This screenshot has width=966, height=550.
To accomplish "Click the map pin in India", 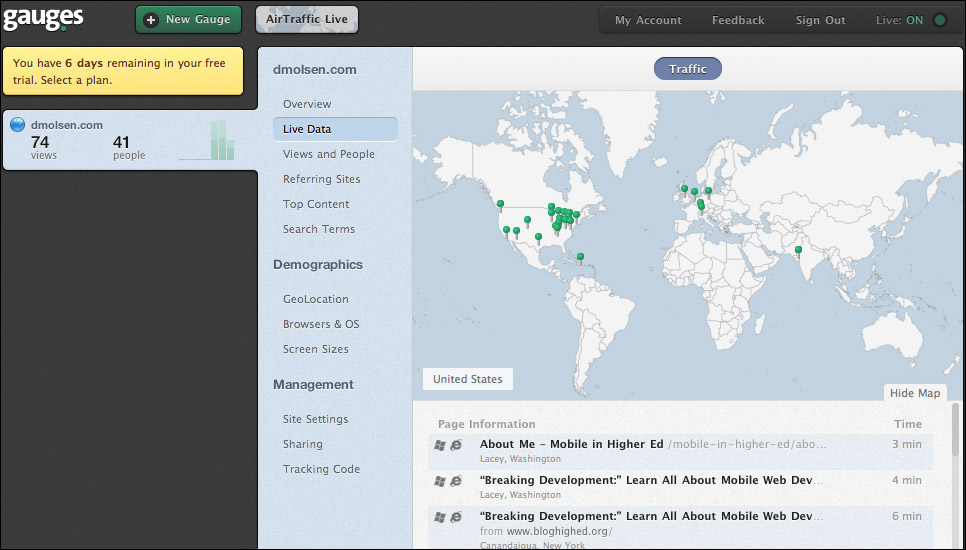I will [798, 251].
